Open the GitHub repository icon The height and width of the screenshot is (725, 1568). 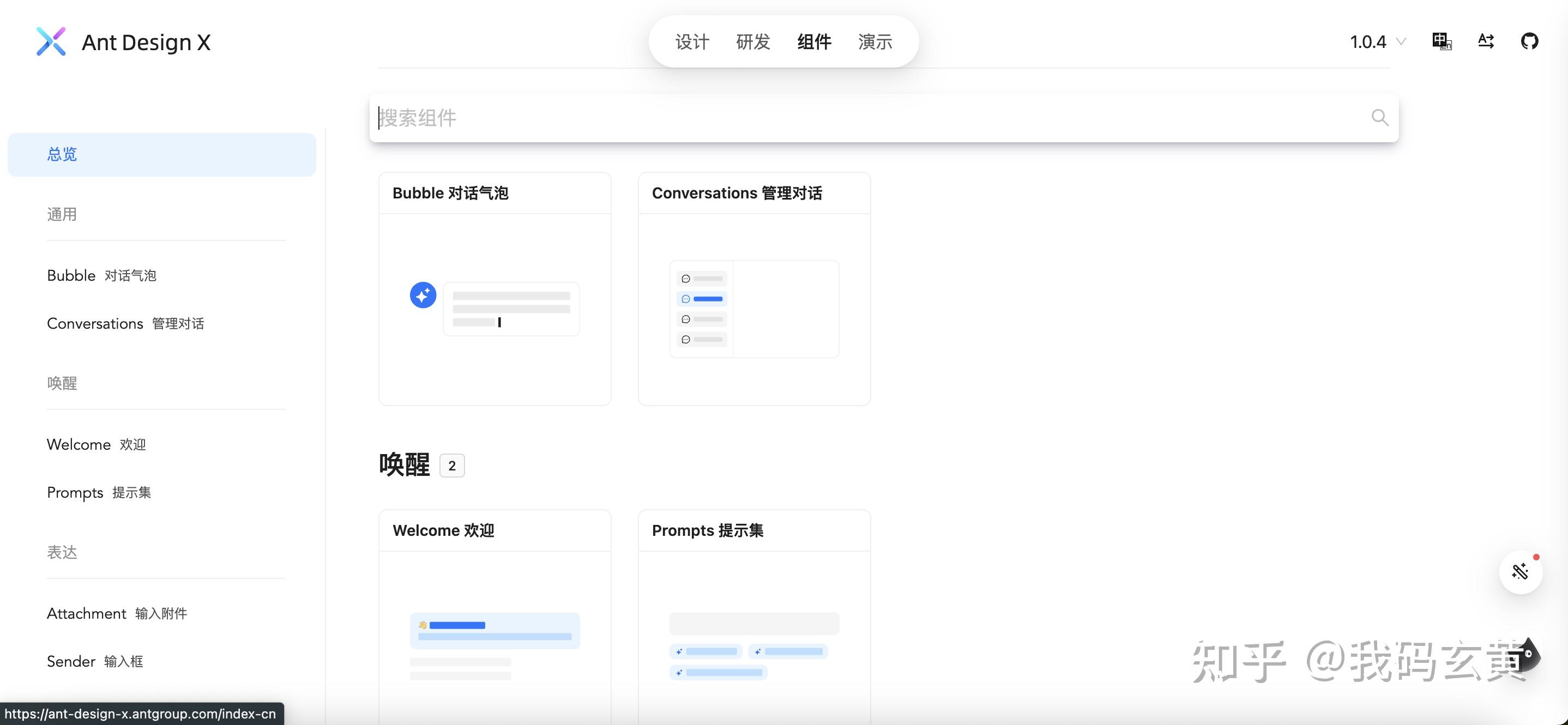pyautogui.click(x=1530, y=41)
